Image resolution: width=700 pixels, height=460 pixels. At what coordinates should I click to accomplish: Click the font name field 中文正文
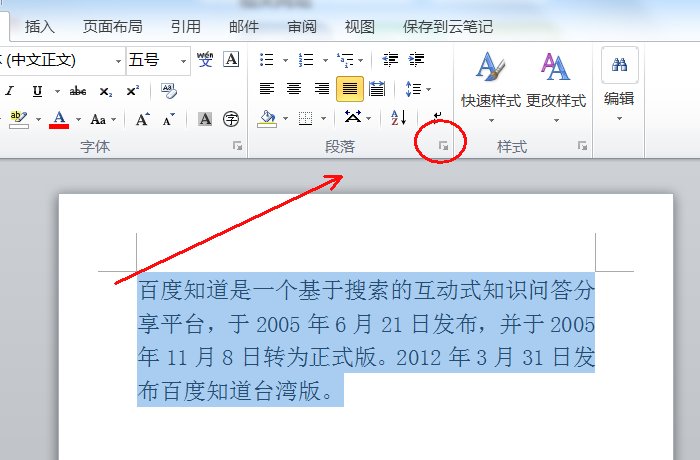56,60
